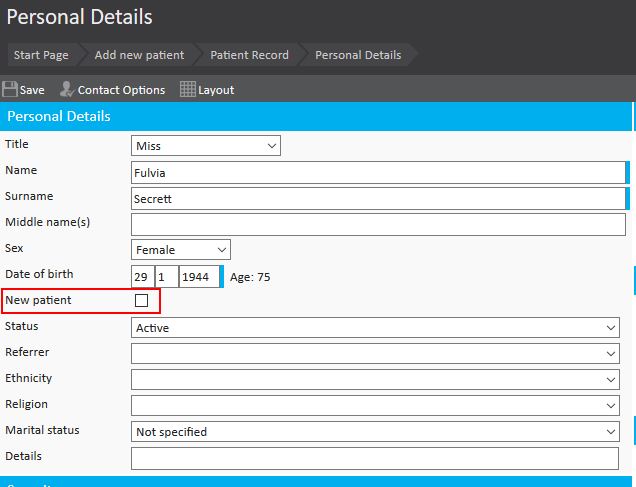Tick the New patient checkbox
The height and width of the screenshot is (487, 636).
(x=141, y=300)
